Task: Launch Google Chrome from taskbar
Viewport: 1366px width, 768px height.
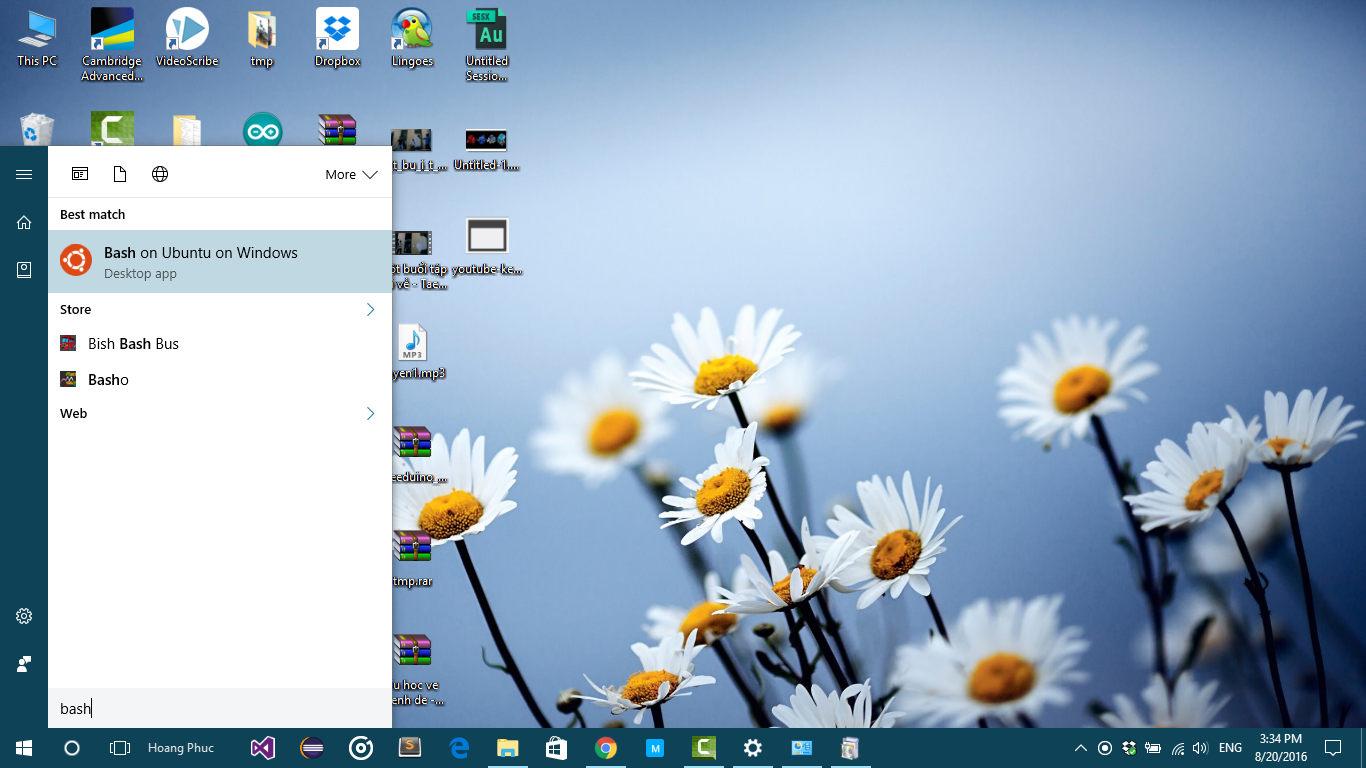Action: pos(606,748)
